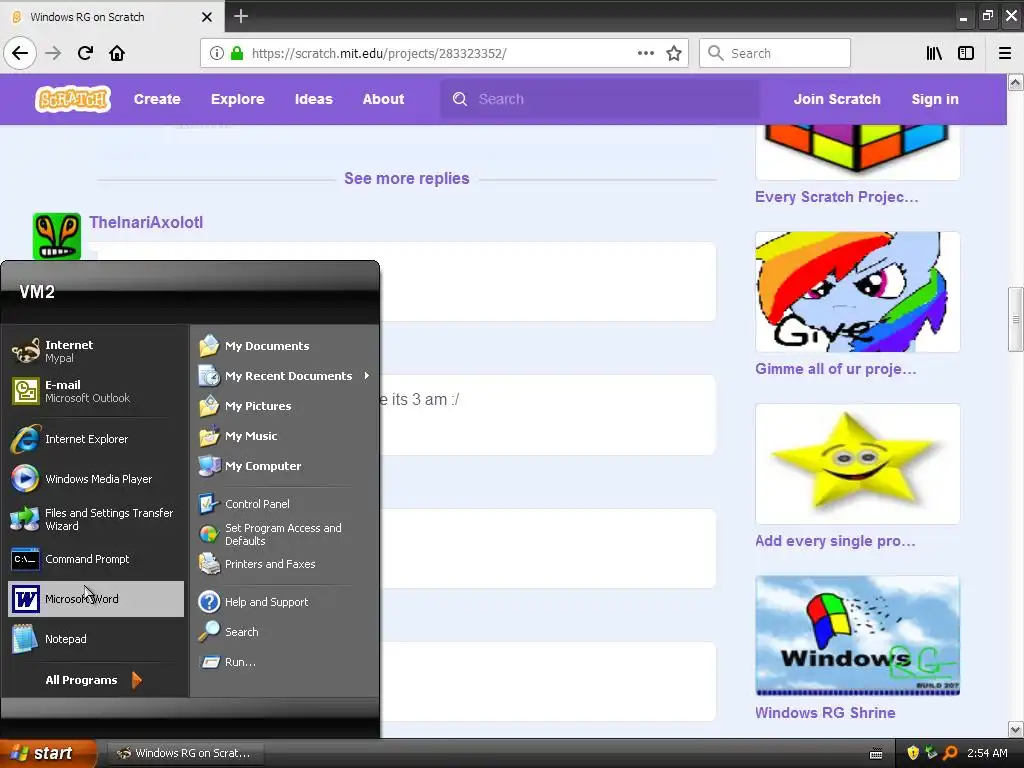Click page scrollbar up arrow
Screen dimensions: 1024x768
pos(1016,82)
